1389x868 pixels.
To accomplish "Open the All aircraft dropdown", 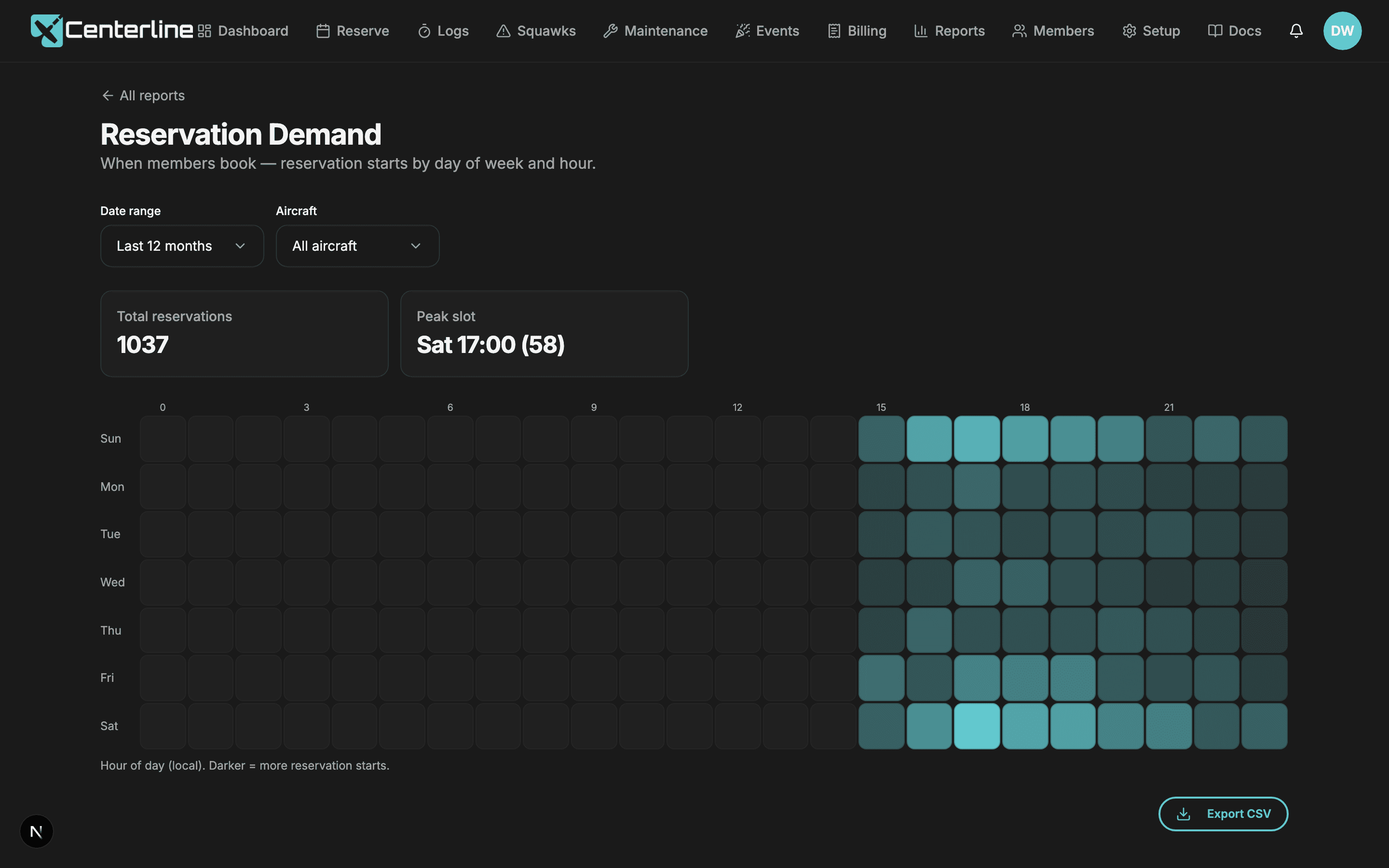I will pyautogui.click(x=357, y=246).
